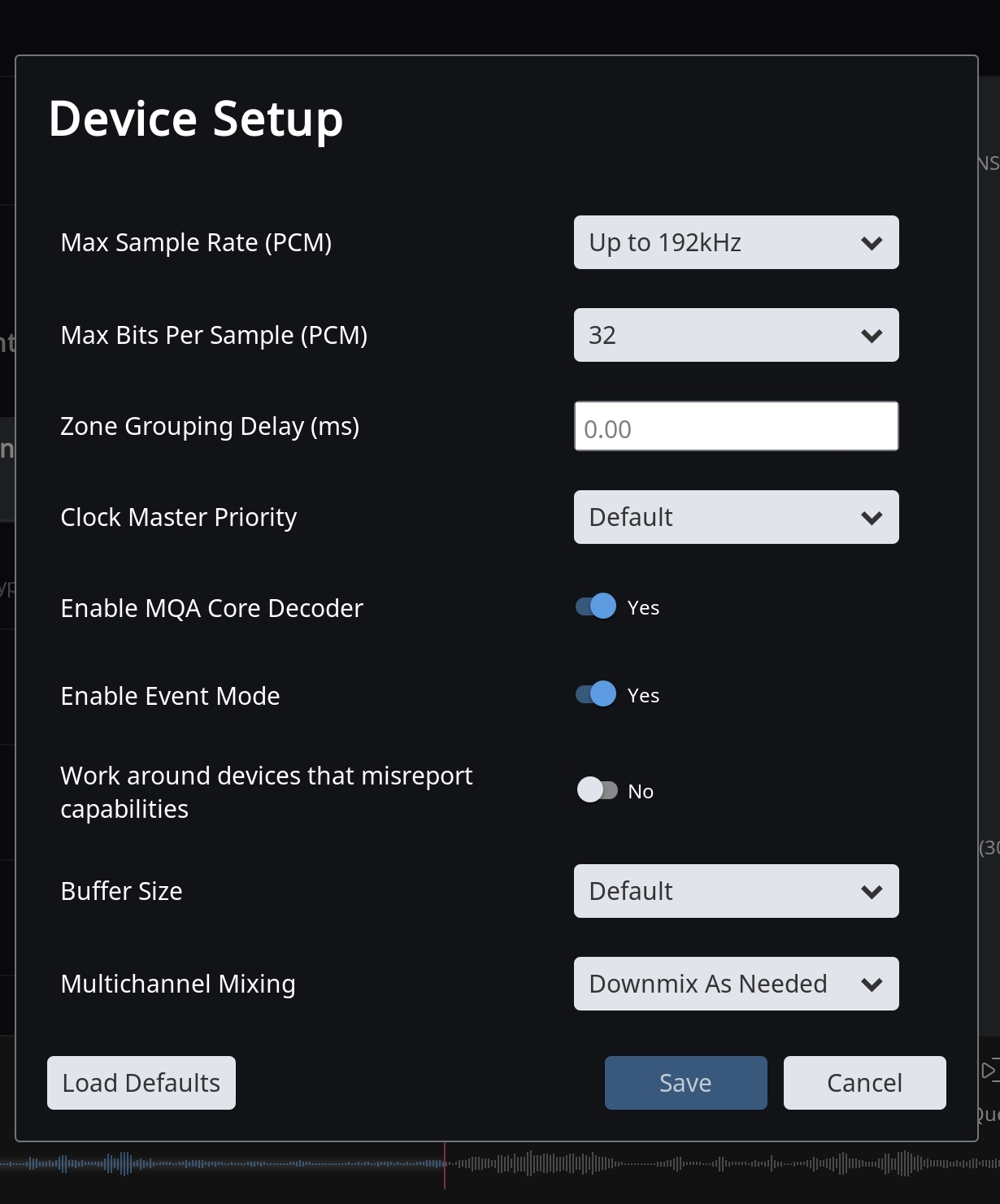Click chevron arrow on Buffer Size

pyautogui.click(x=872, y=892)
